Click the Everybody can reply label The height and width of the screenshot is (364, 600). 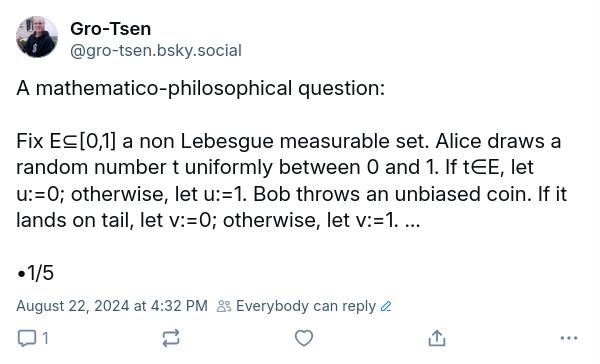(x=306, y=306)
